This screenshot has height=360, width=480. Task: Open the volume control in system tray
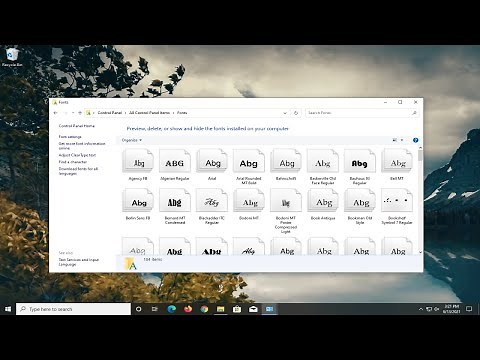(437, 309)
